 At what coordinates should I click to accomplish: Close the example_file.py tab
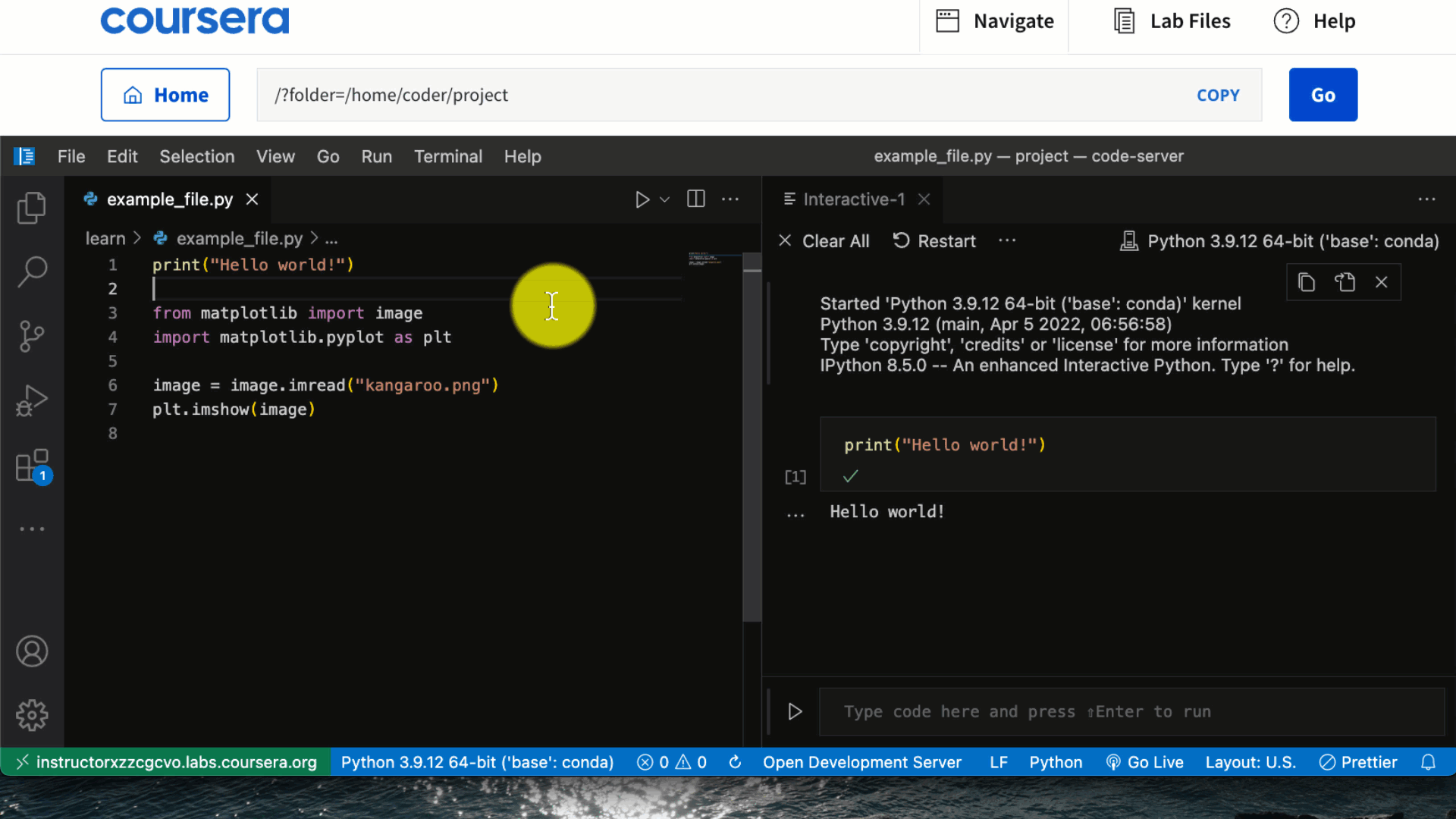click(x=252, y=199)
